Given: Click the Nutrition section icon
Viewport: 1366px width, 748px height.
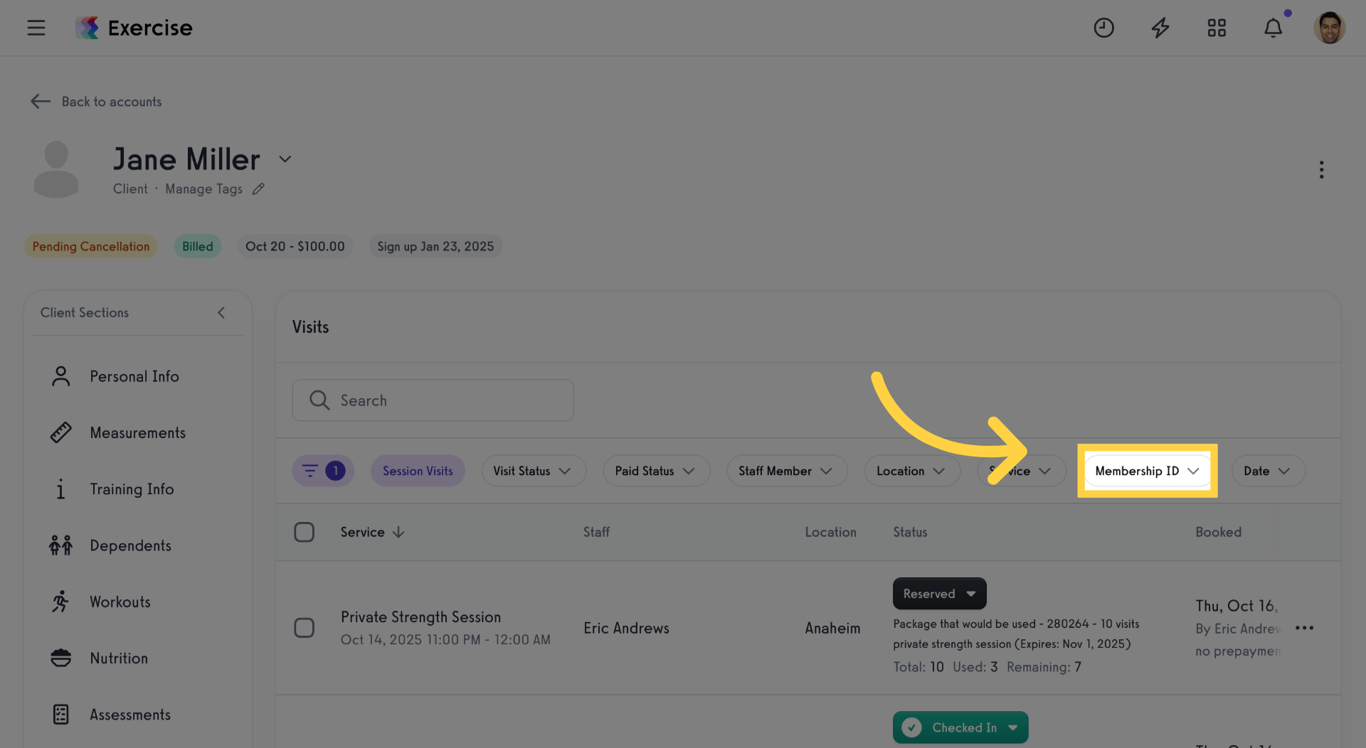Looking at the screenshot, I should pyautogui.click(x=60, y=657).
